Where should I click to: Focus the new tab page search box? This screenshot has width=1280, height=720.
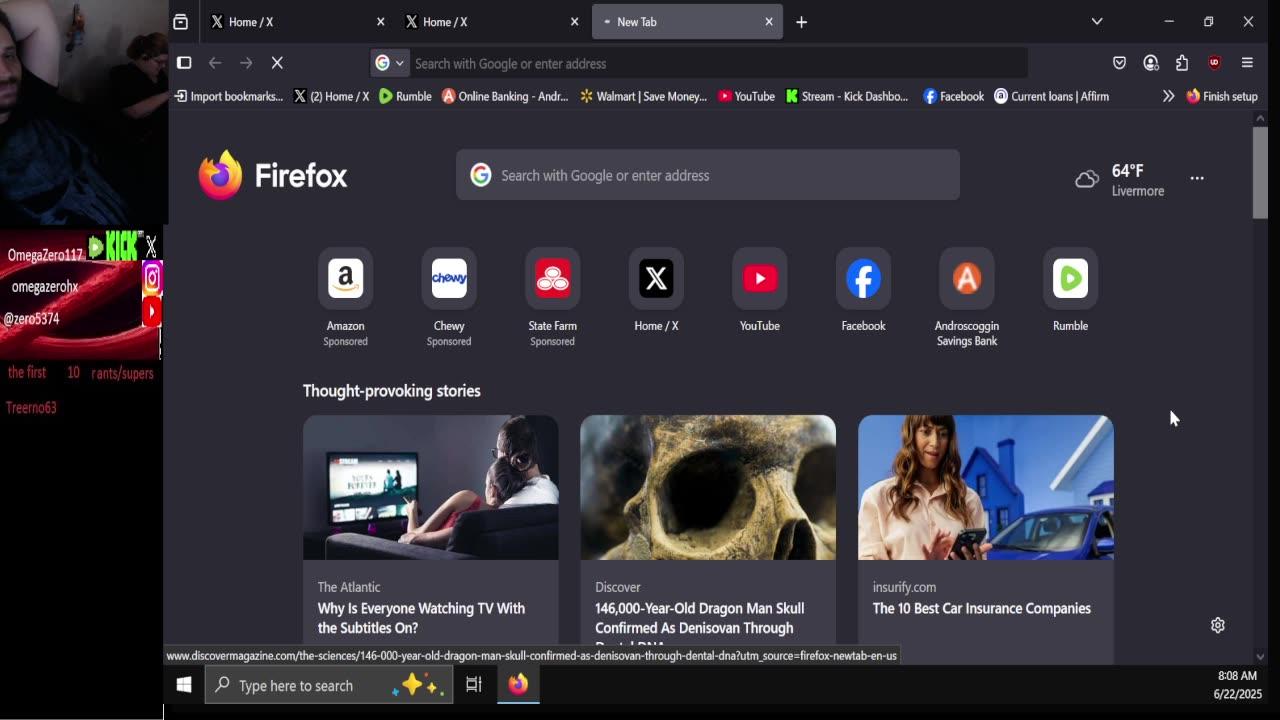click(x=708, y=175)
